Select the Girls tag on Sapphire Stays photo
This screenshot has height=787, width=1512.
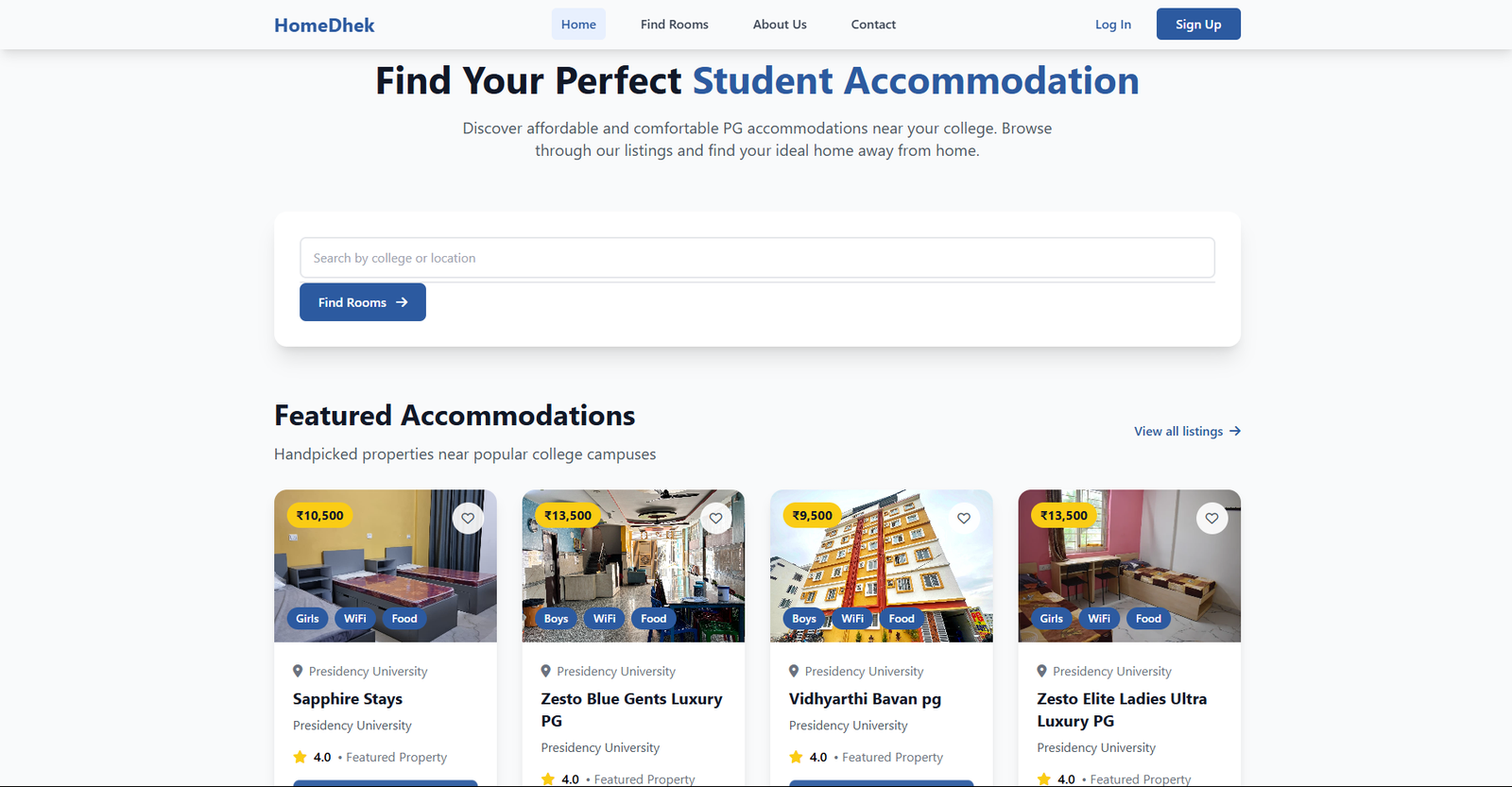coord(306,618)
